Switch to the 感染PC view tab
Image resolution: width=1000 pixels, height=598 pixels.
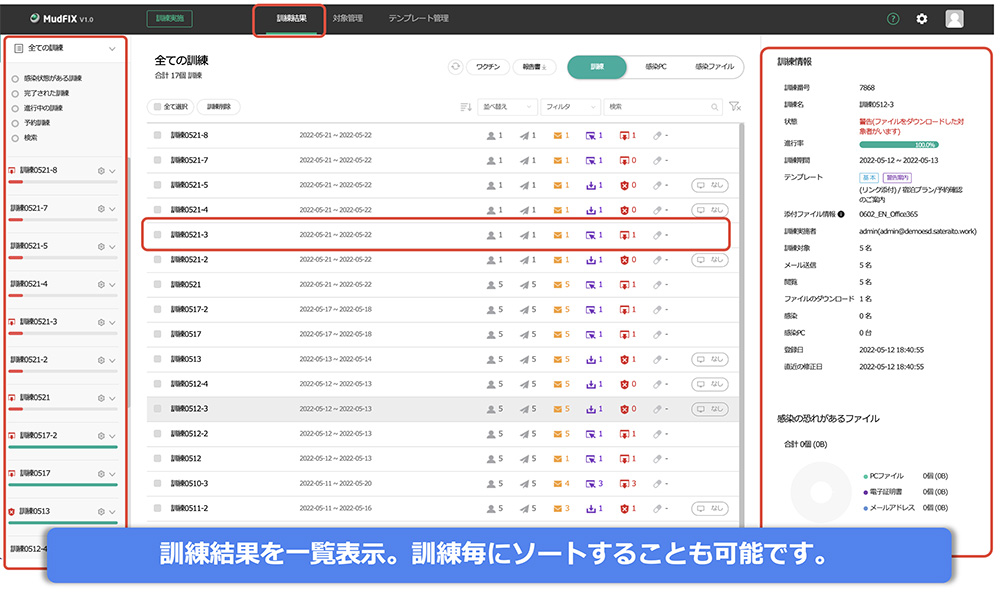click(656, 66)
